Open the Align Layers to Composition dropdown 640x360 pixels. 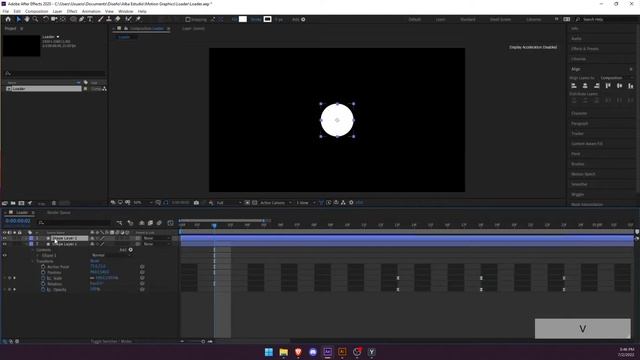point(617,78)
